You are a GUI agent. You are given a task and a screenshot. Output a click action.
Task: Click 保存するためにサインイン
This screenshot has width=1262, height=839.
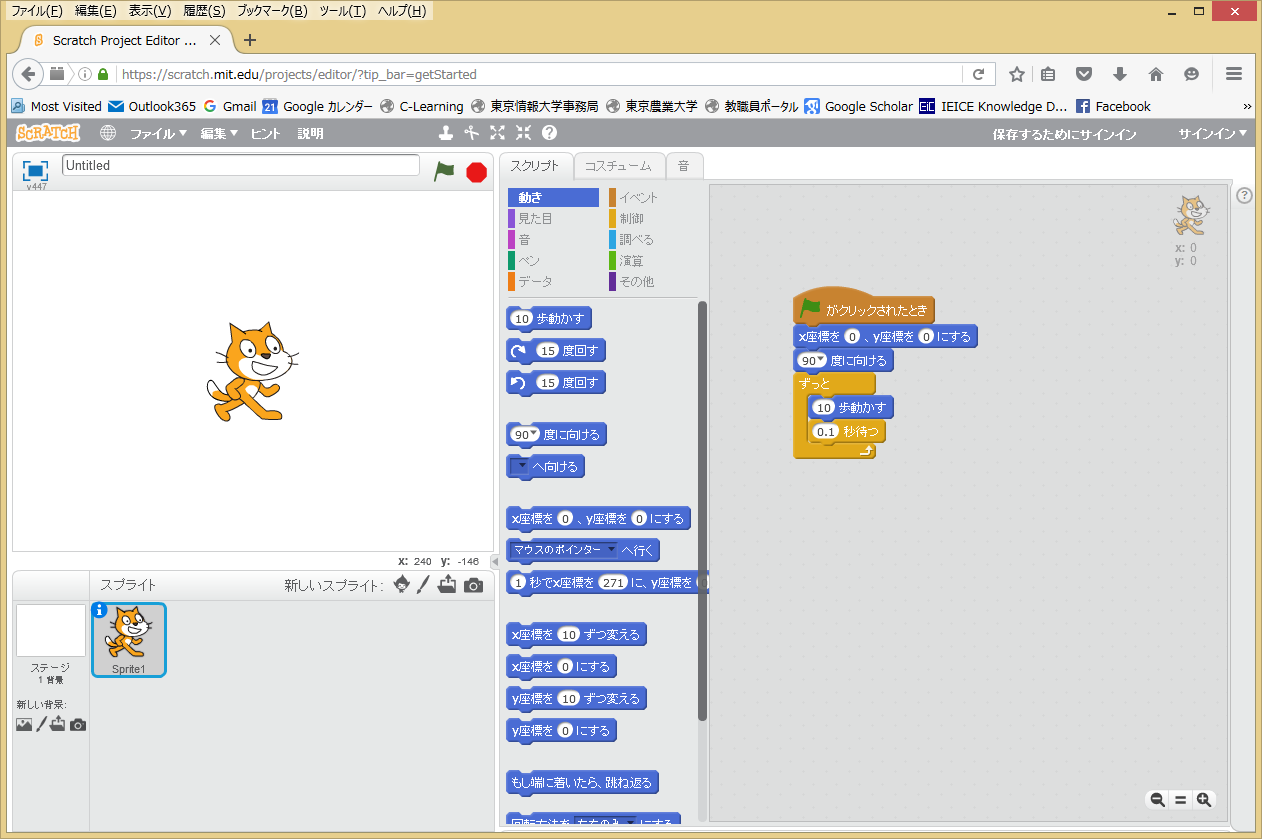coord(1064,133)
